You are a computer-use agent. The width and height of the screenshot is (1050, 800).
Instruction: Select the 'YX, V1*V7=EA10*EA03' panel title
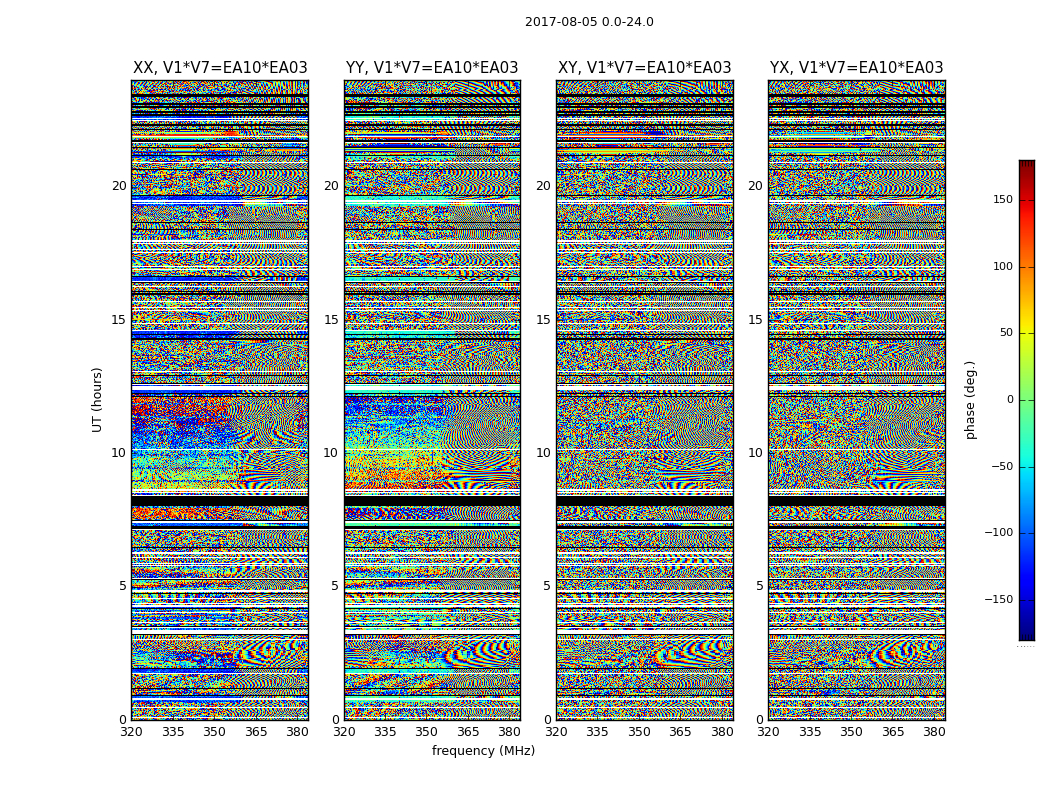point(856,68)
